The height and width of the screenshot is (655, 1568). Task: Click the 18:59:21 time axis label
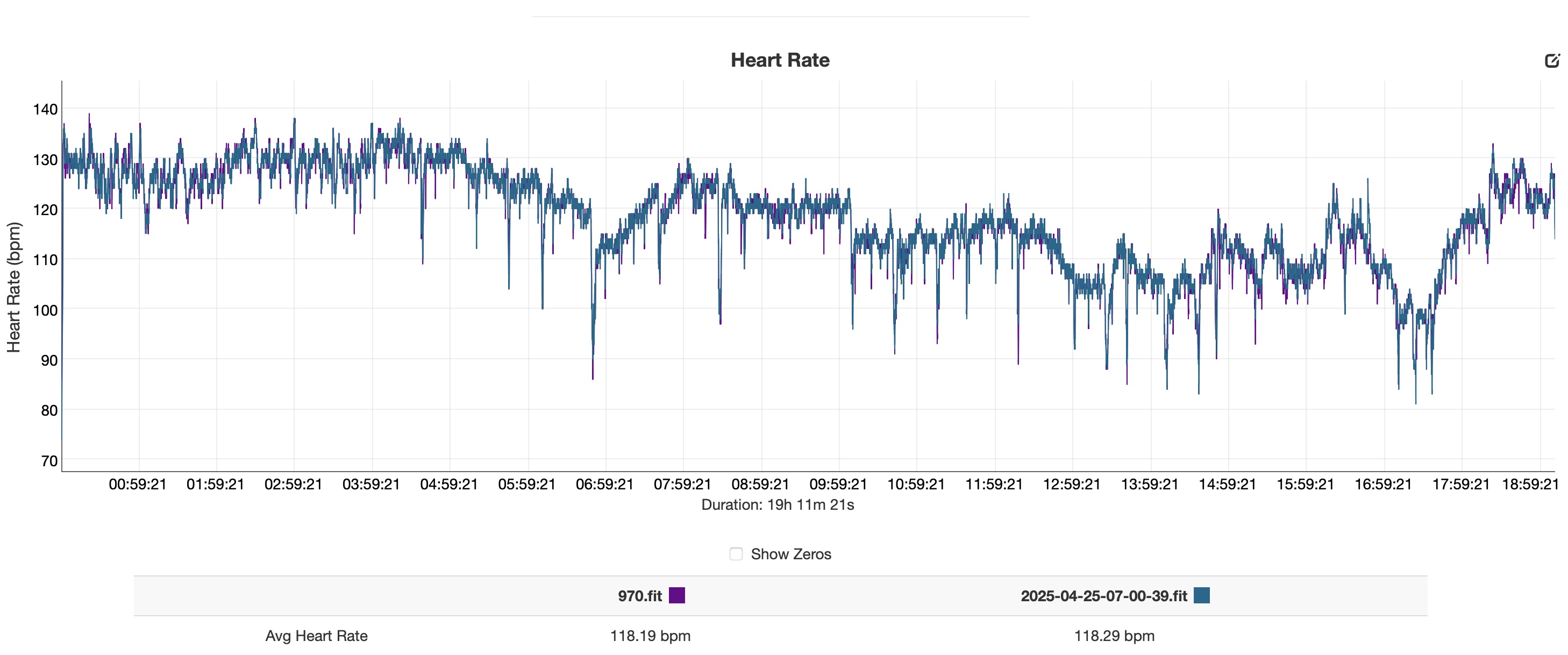[1530, 485]
